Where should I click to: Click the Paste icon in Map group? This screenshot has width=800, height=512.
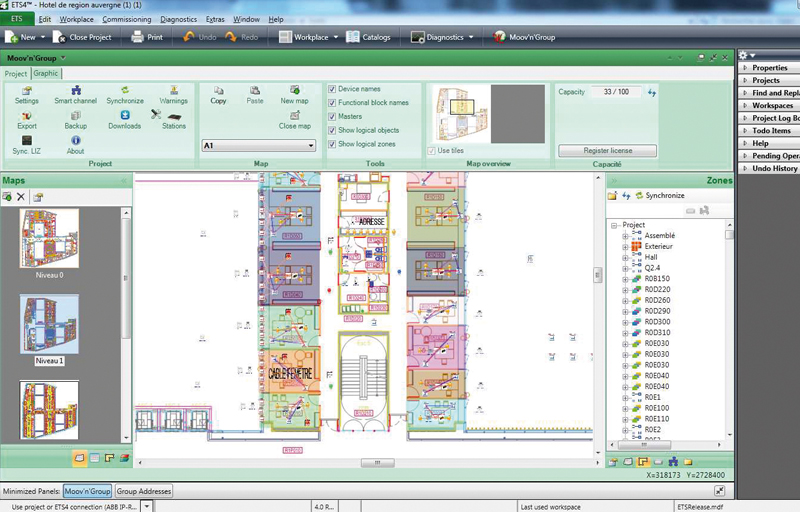pos(255,95)
